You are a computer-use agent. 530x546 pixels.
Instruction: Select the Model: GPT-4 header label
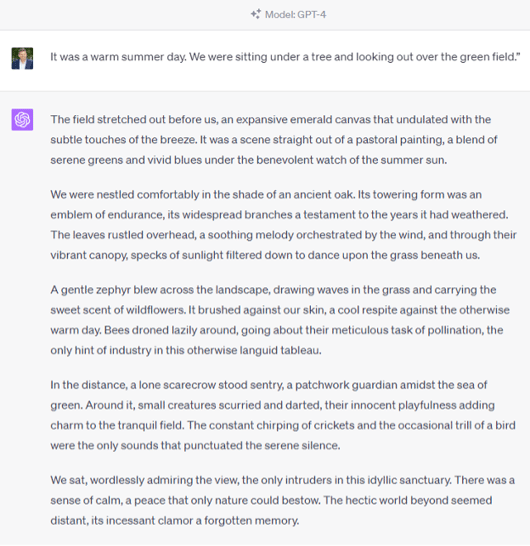[296, 15]
